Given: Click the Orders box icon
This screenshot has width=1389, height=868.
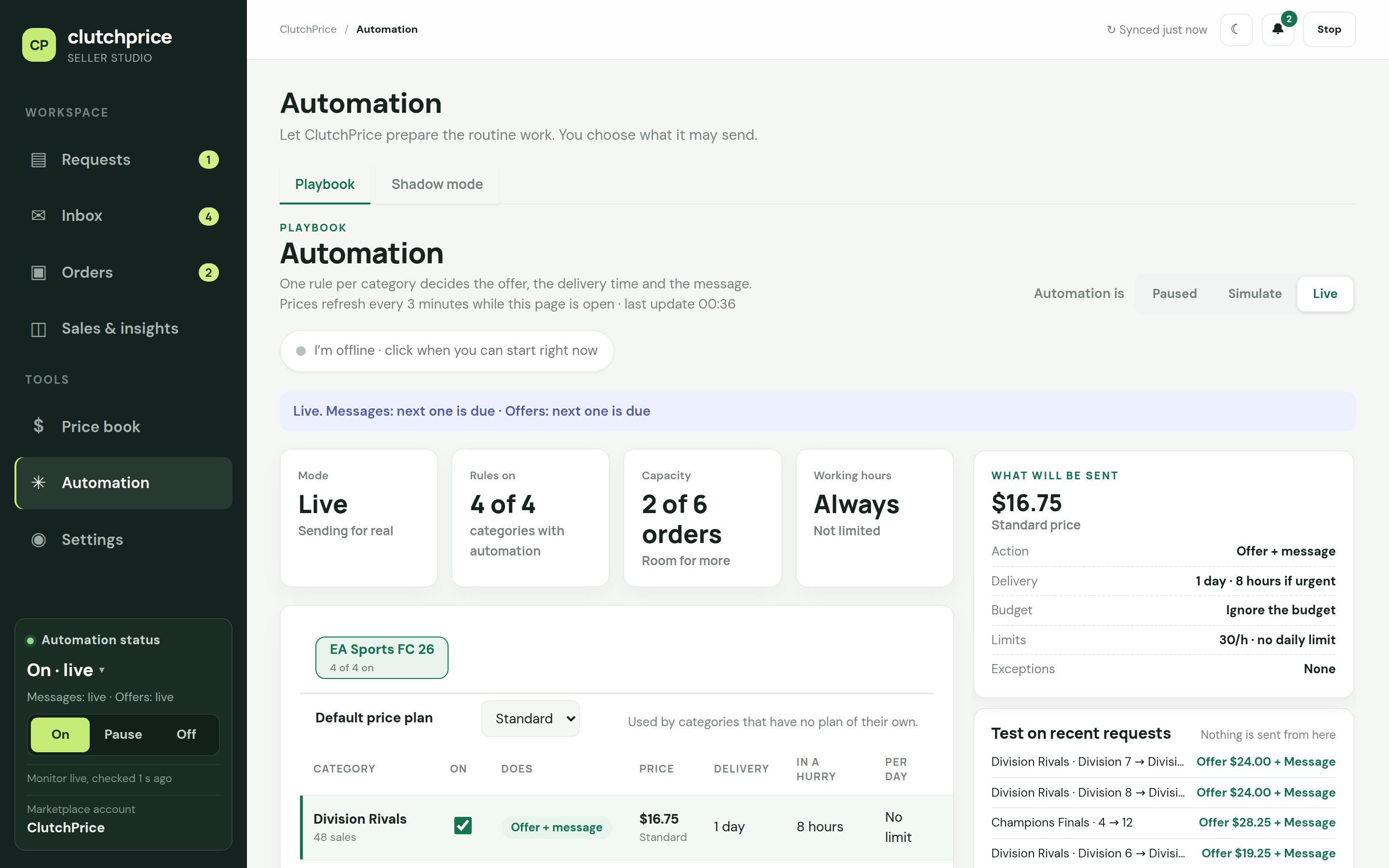Looking at the screenshot, I should (39, 272).
